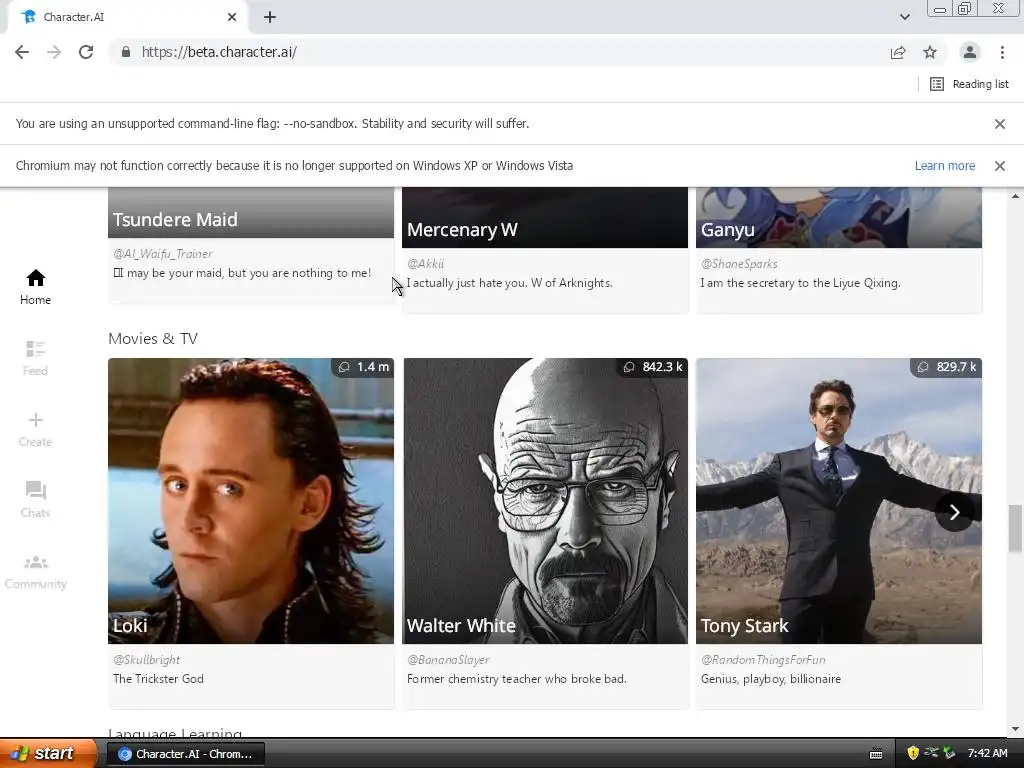Click 'The Trickster God' description
The width and height of the screenshot is (1024, 768).
tap(158, 679)
